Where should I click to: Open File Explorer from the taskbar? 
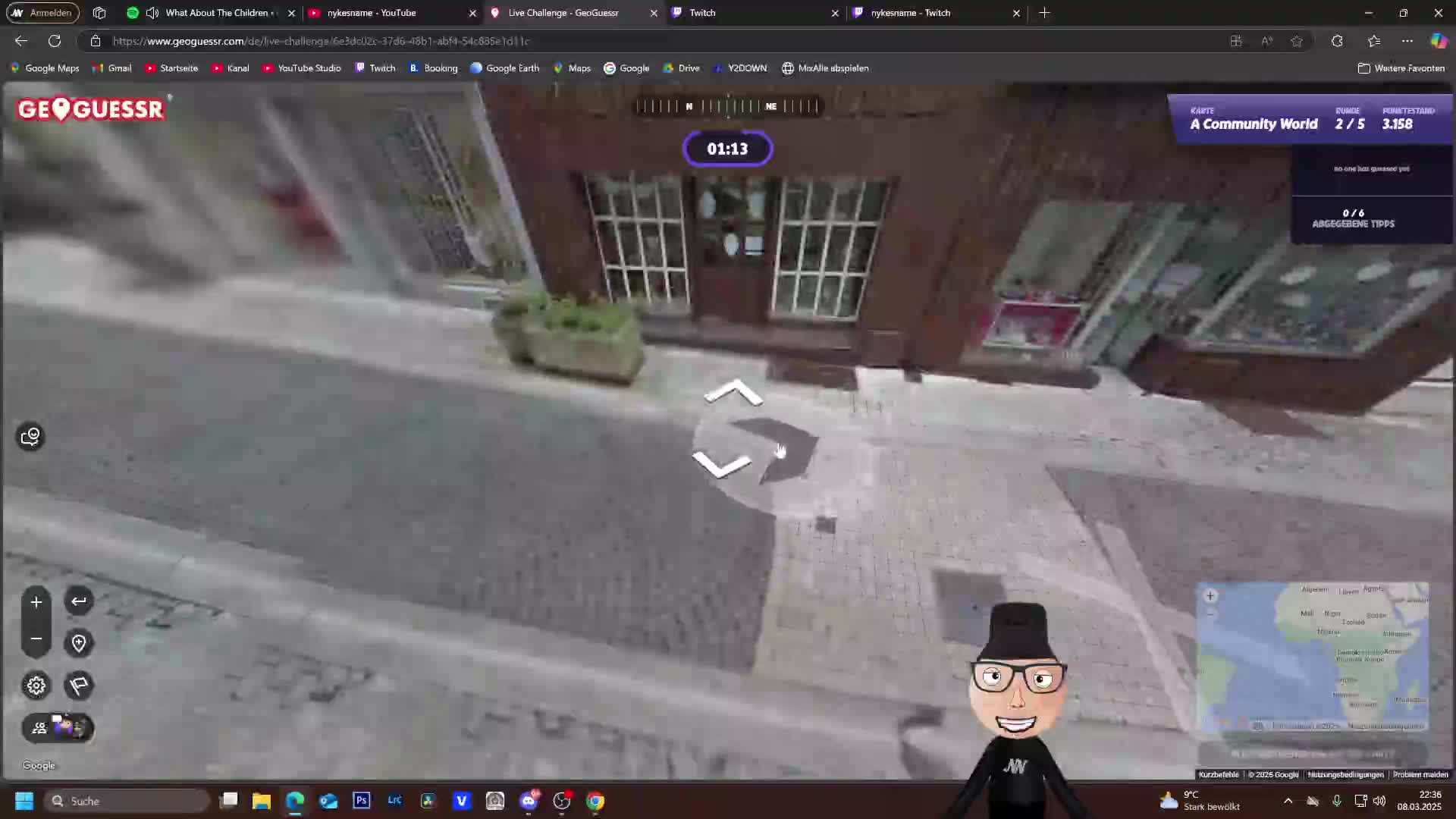[x=262, y=801]
